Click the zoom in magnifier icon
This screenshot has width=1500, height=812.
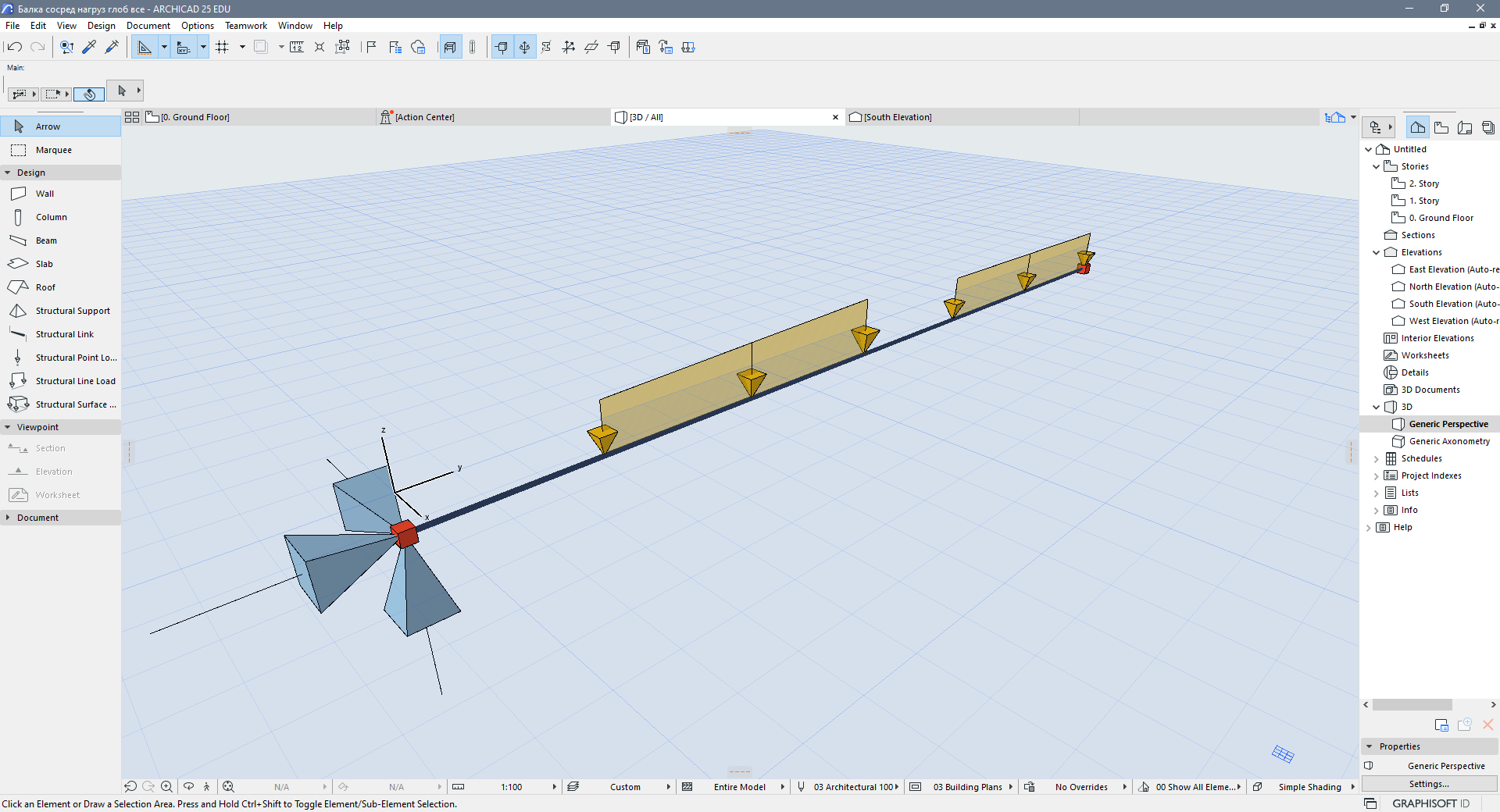click(x=166, y=787)
